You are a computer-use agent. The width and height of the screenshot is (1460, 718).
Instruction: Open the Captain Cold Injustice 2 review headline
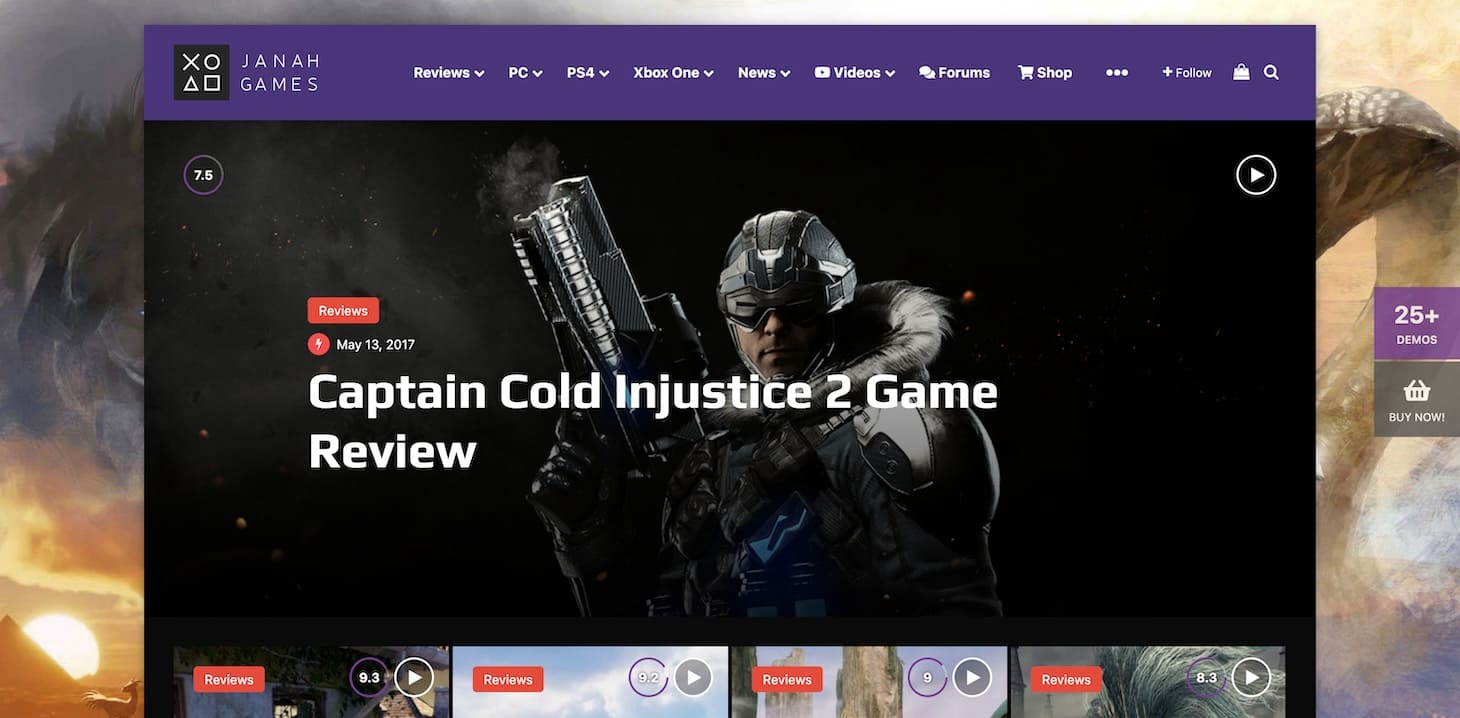pyautogui.click(x=652, y=420)
